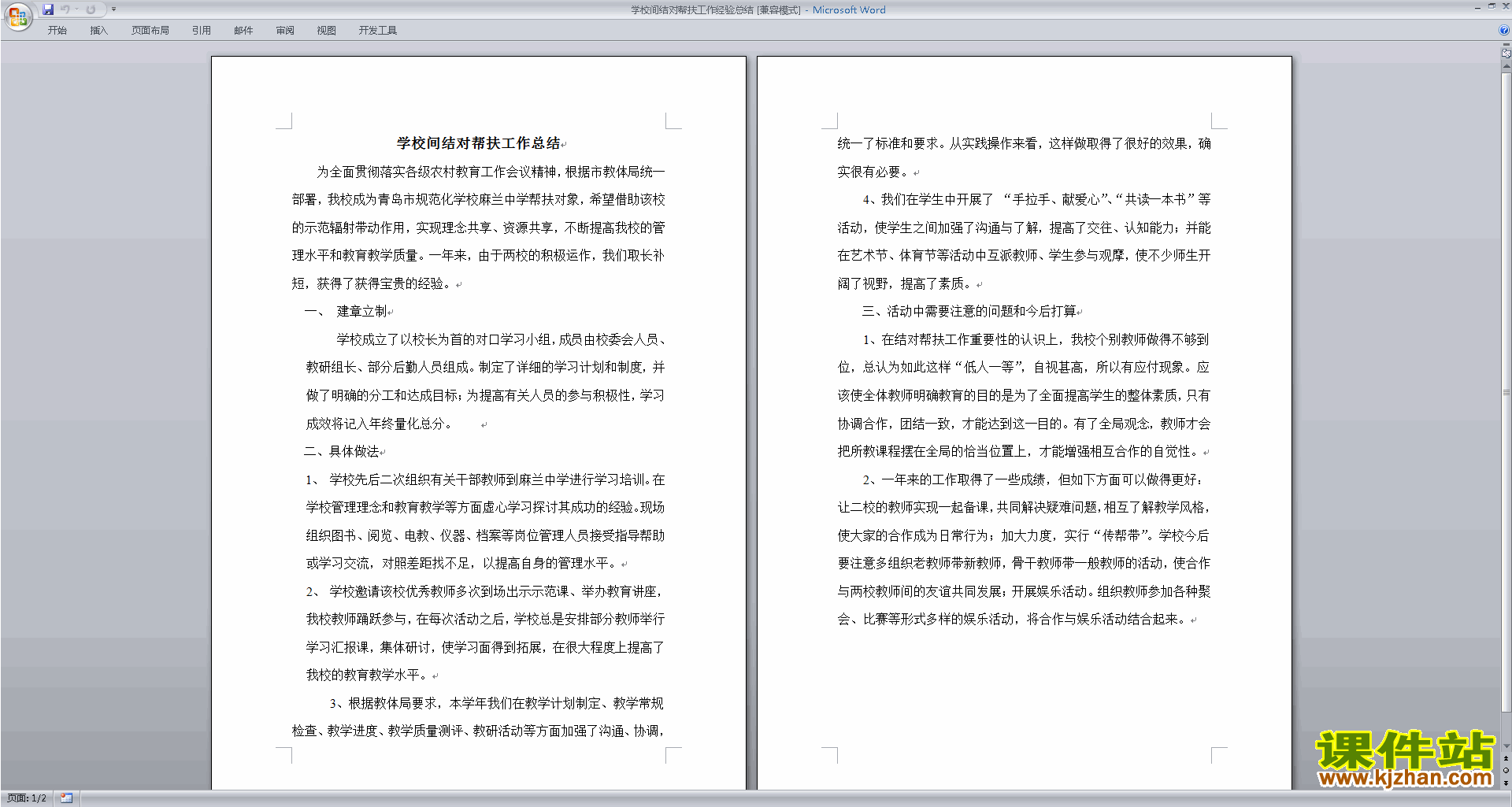Open the 邮件 ribbon tab
This screenshot has width=1512, height=807.
[x=243, y=31]
